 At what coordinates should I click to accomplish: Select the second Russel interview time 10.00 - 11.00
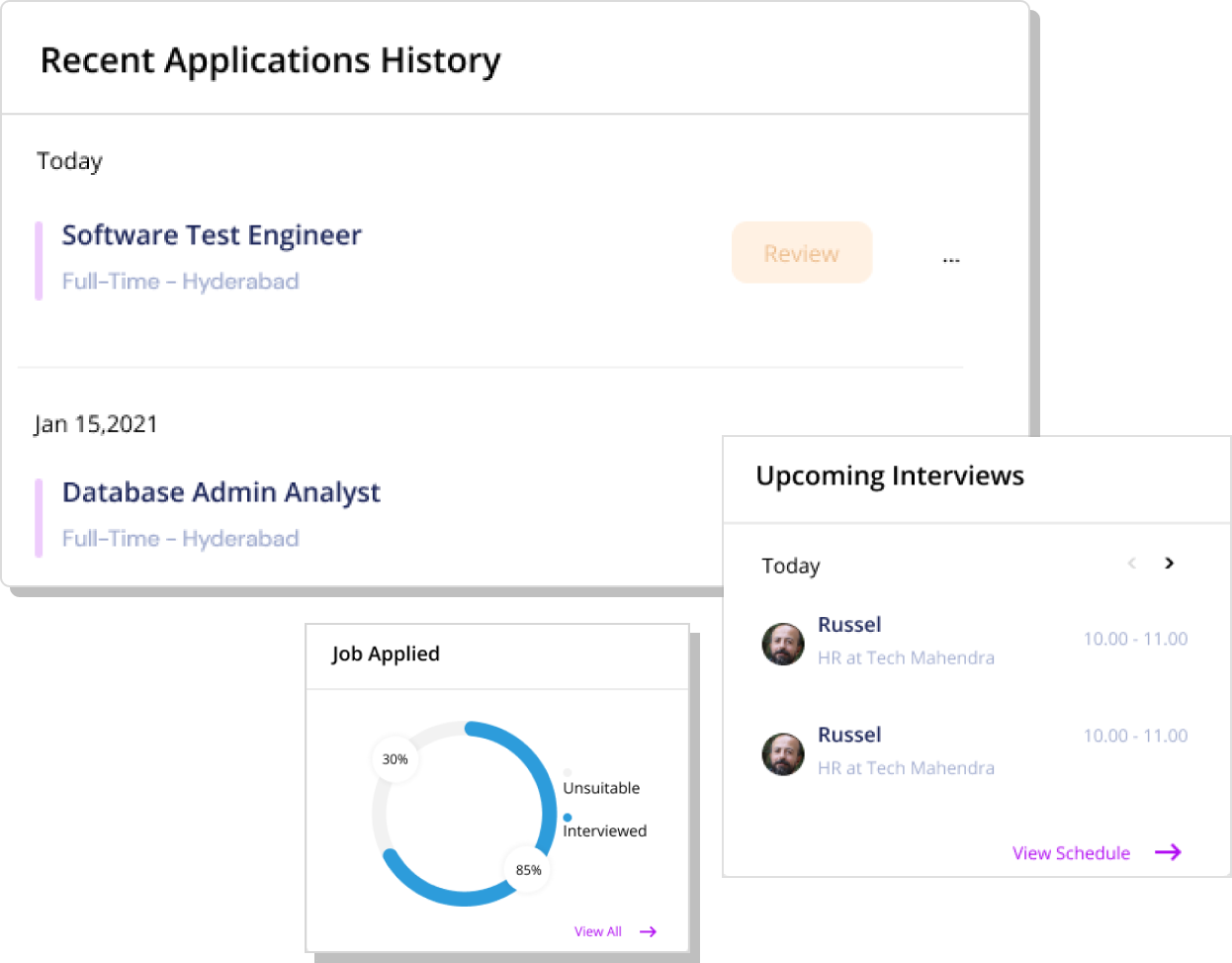click(1135, 736)
